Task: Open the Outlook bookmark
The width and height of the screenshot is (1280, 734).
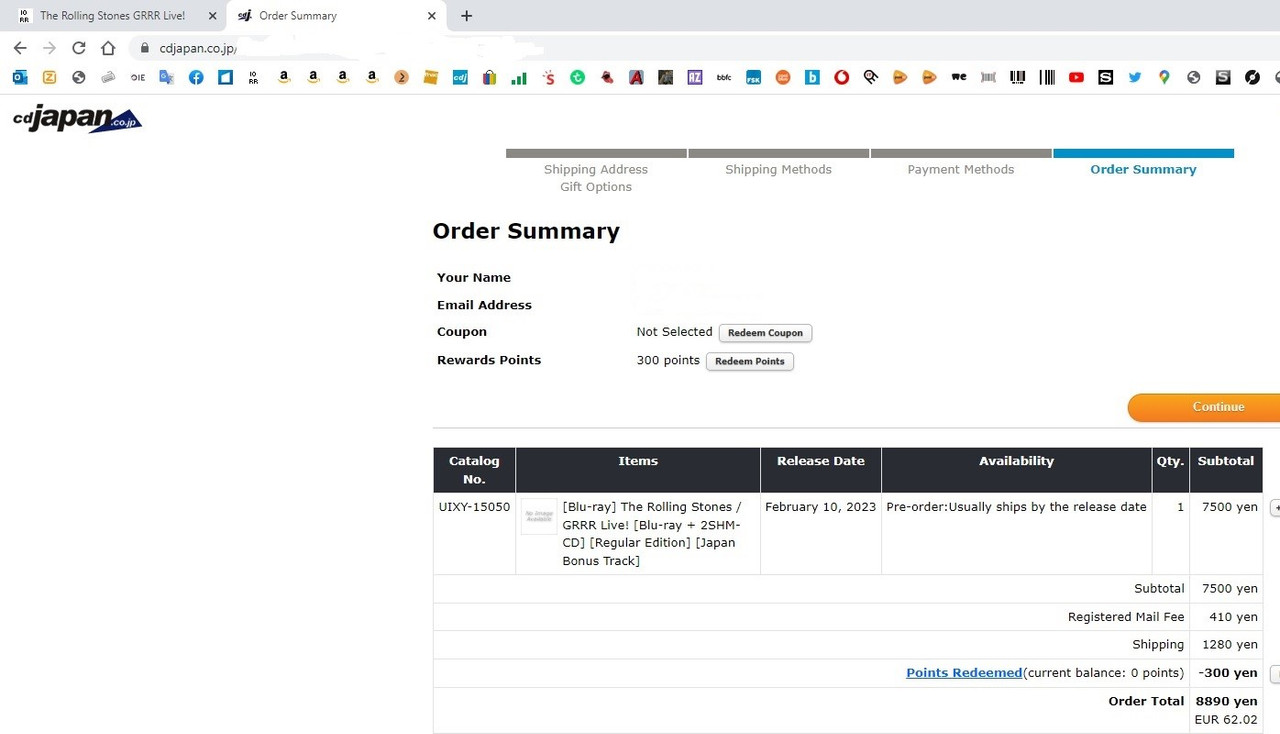Action: pyautogui.click(x=20, y=77)
